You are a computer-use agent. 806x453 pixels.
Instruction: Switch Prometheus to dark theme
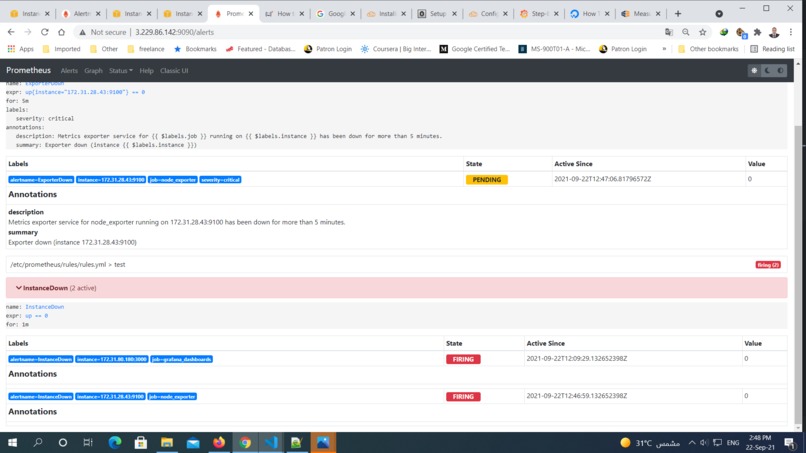click(767, 70)
